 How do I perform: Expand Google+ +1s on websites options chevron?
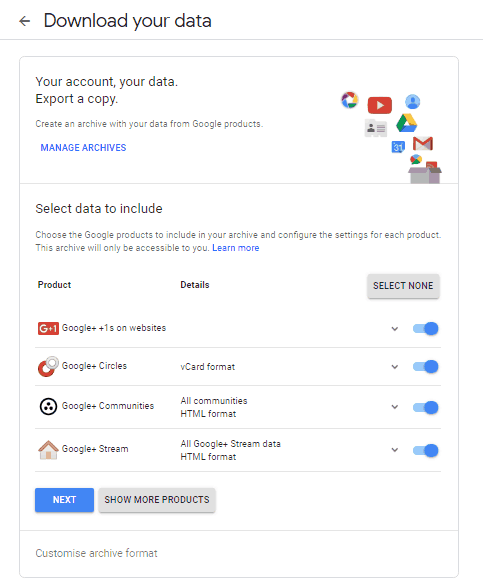click(395, 329)
